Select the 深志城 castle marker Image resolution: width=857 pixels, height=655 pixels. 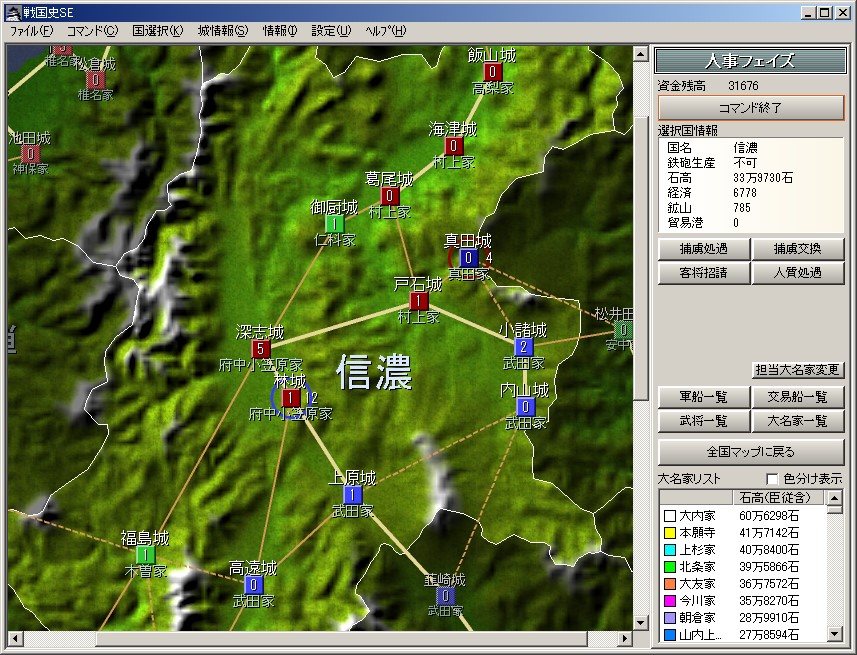[x=261, y=348]
